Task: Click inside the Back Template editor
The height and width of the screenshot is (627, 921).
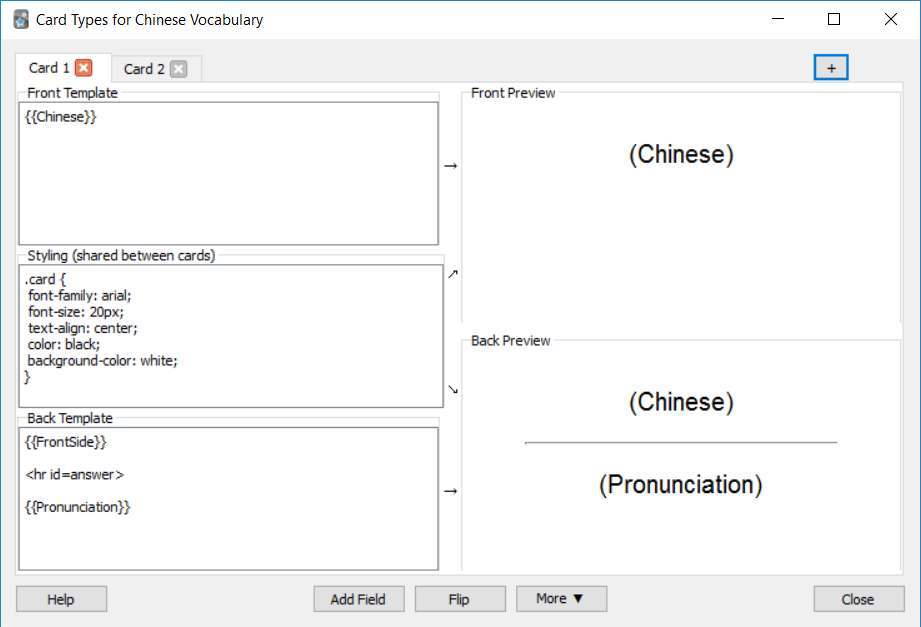Action: (228, 495)
